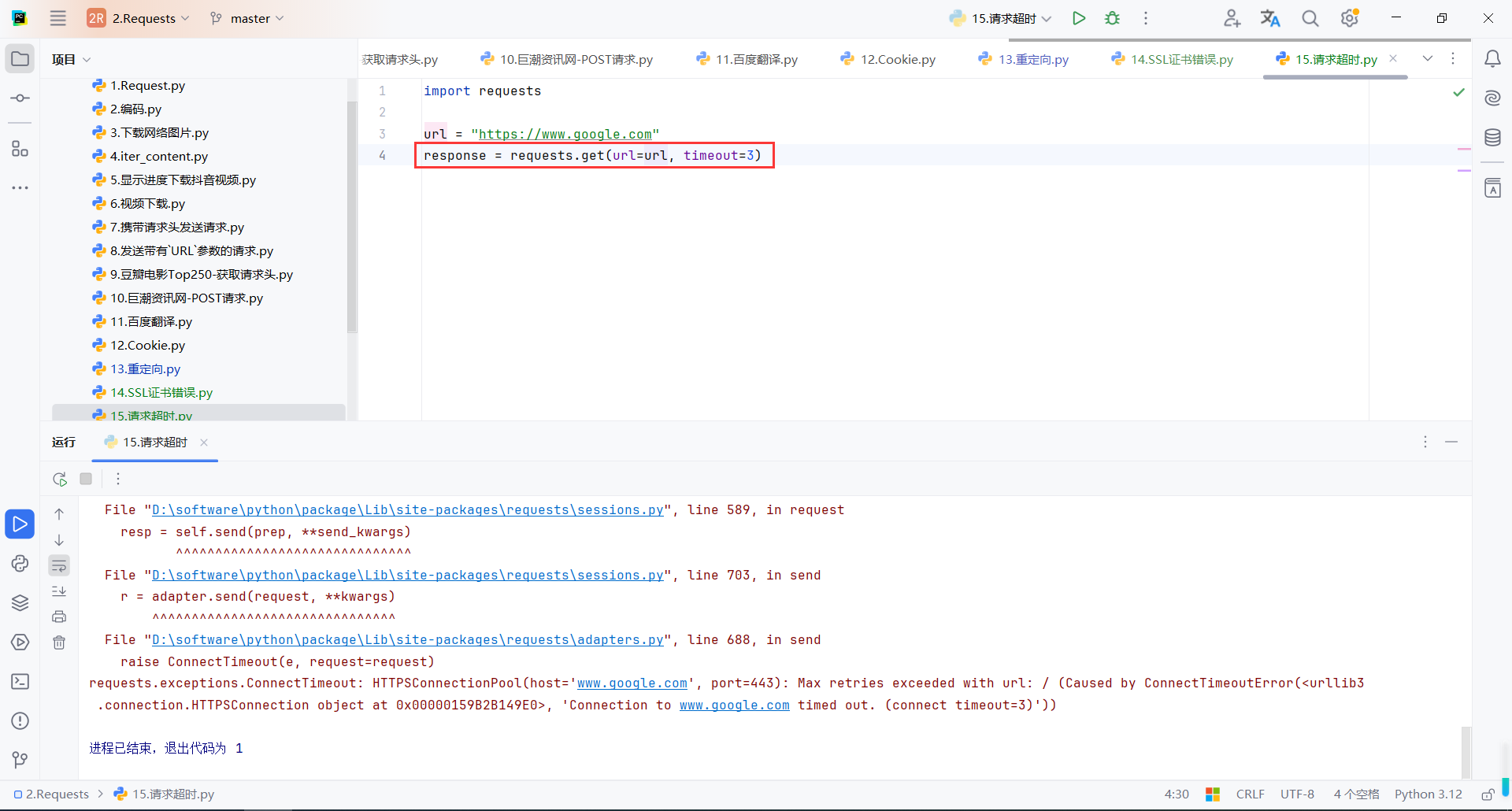Toggle read-only lock in status bar
Viewport: 1512px width, 811px height.
tap(1488, 794)
